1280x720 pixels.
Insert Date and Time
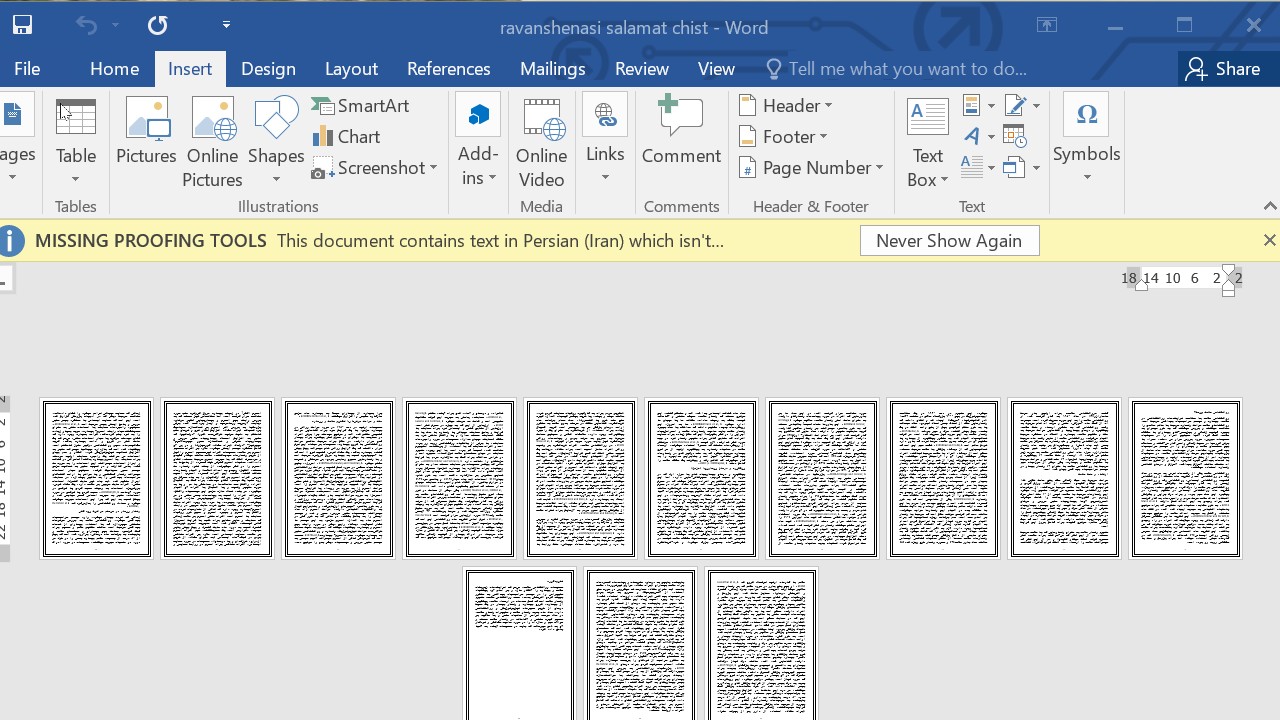(1014, 136)
